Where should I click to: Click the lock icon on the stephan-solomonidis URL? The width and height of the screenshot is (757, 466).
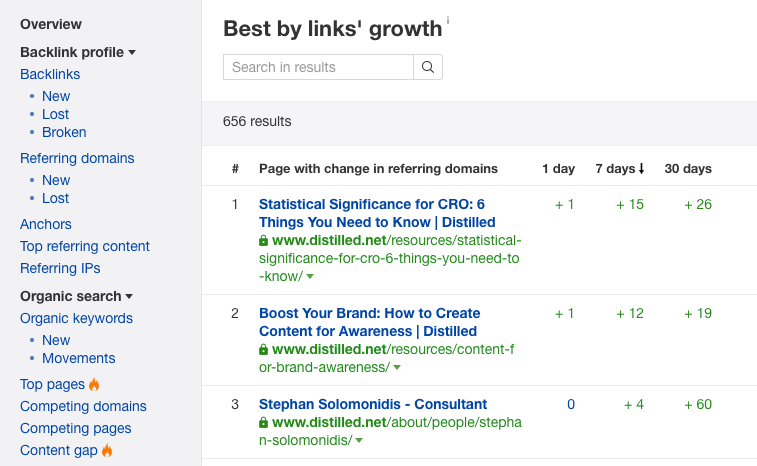[263, 423]
